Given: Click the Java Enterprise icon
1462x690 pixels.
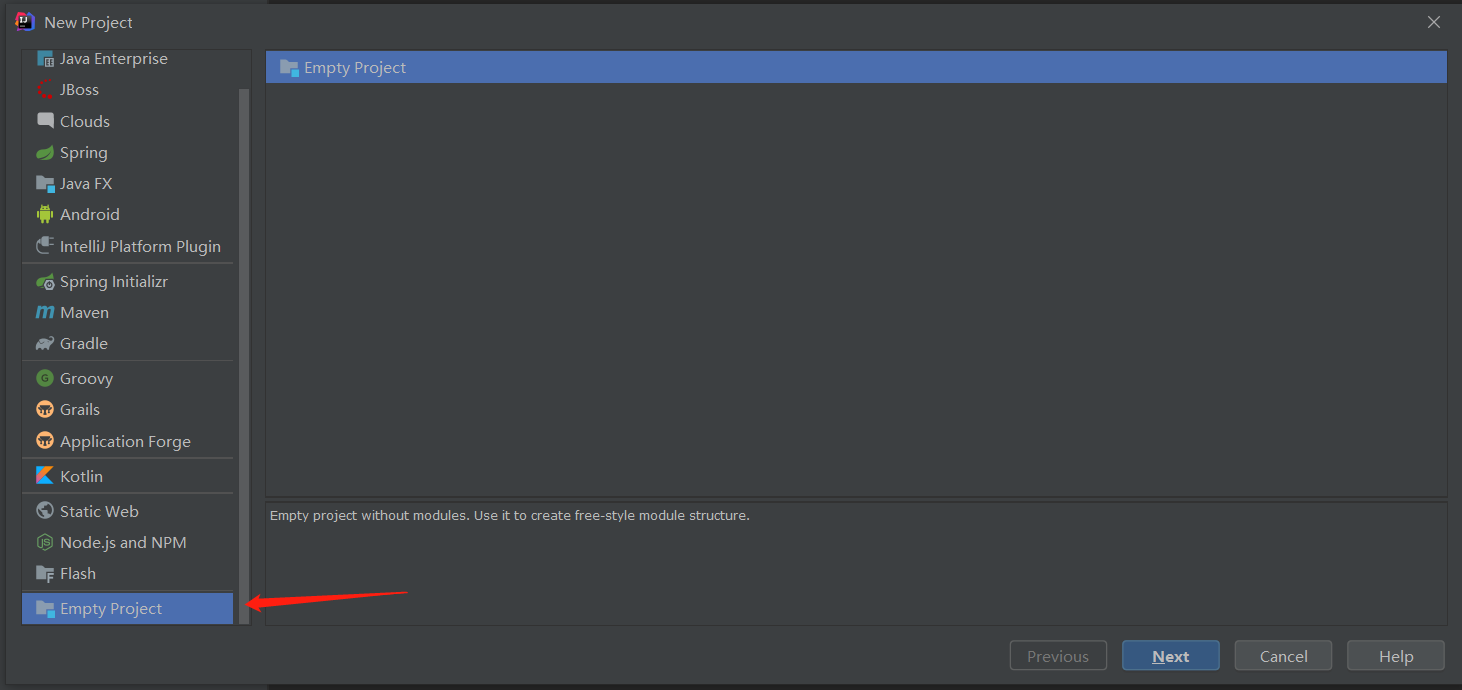Looking at the screenshot, I should point(45,59).
